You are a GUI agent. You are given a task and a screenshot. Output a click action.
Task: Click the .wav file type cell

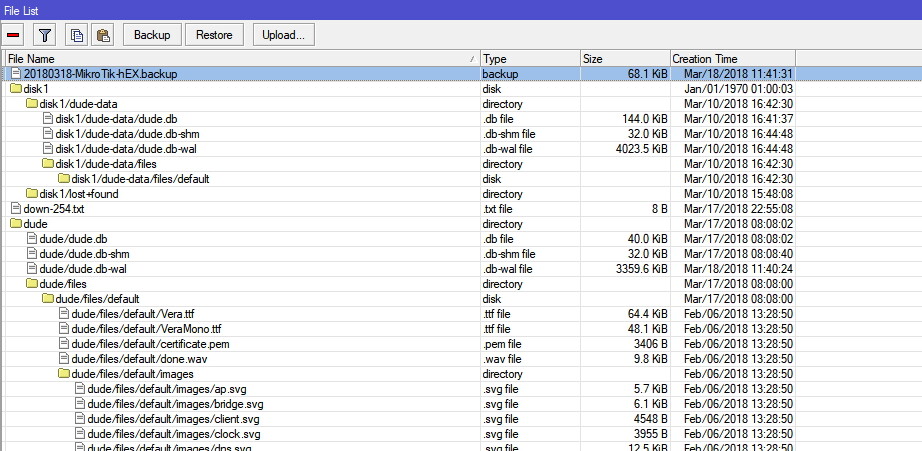(501, 359)
